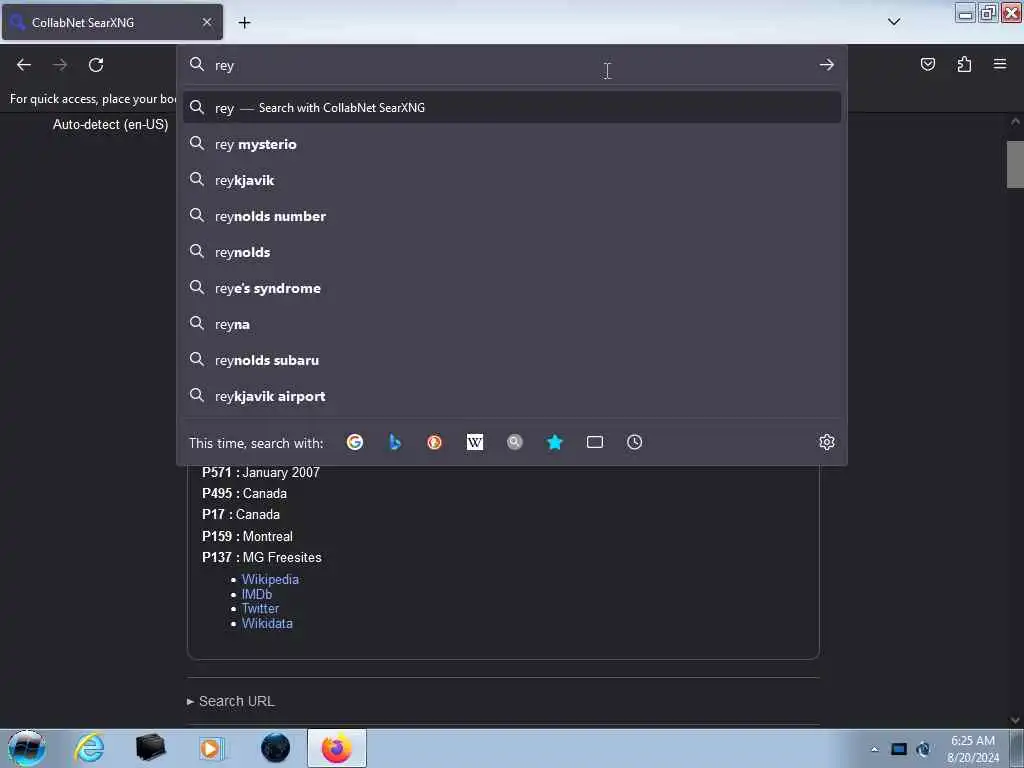Open the dark globe taskbar icon
This screenshot has height=768, width=1024.
(275, 748)
